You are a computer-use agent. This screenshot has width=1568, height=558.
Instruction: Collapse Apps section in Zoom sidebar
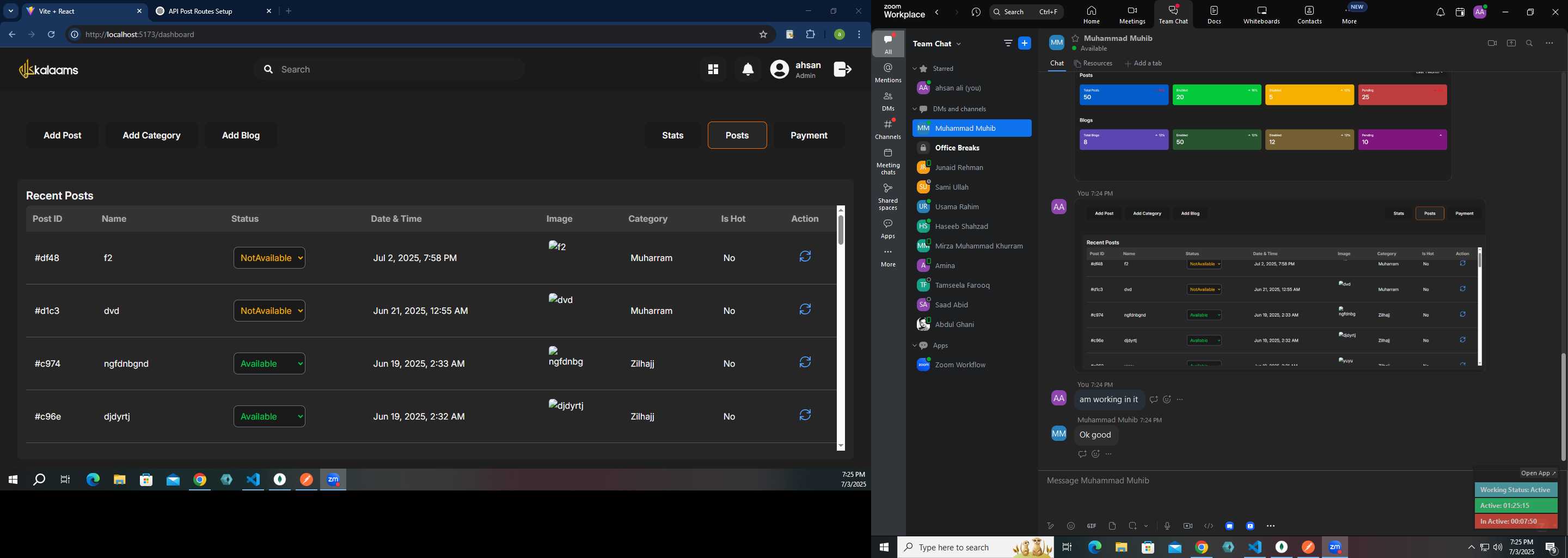(914, 345)
